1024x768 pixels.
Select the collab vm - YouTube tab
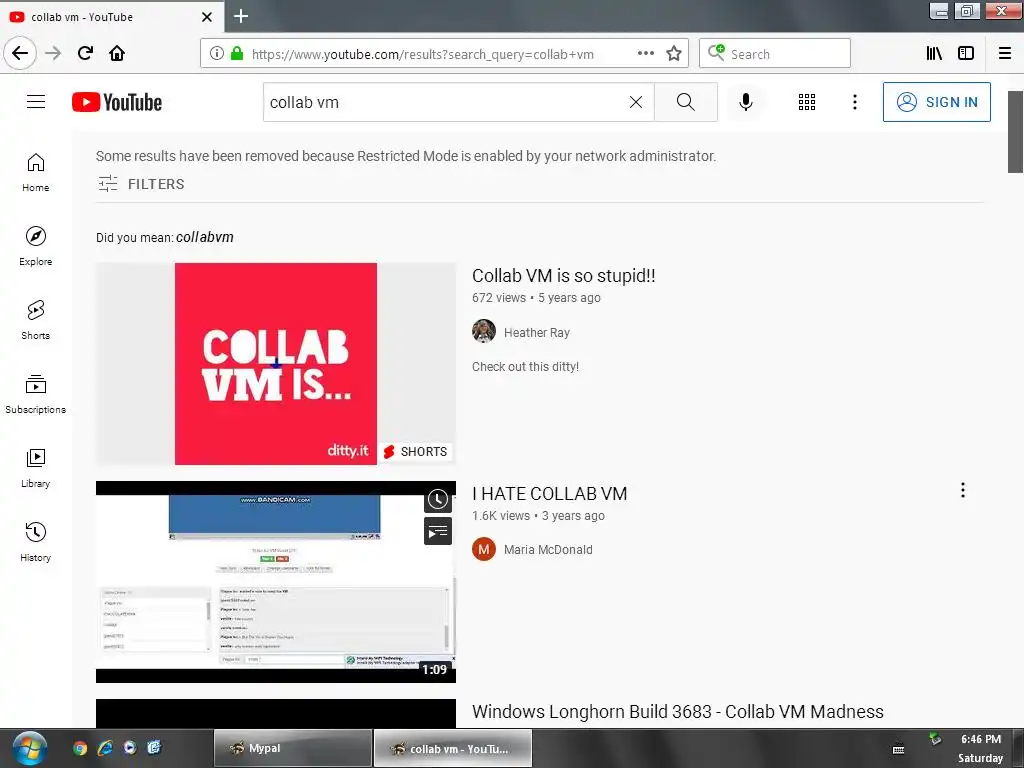(x=112, y=17)
